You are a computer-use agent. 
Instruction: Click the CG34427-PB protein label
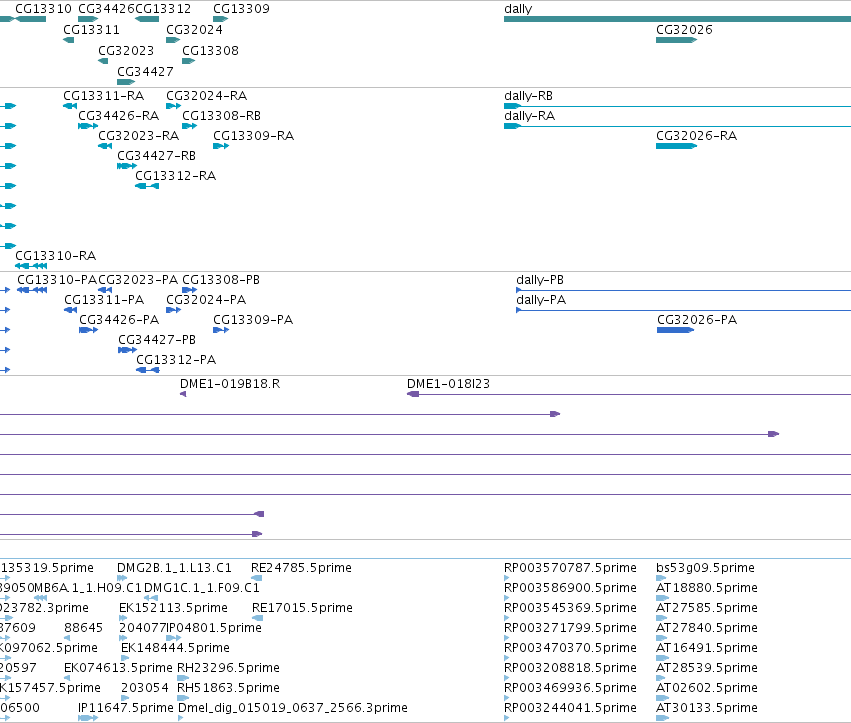click(x=157, y=340)
